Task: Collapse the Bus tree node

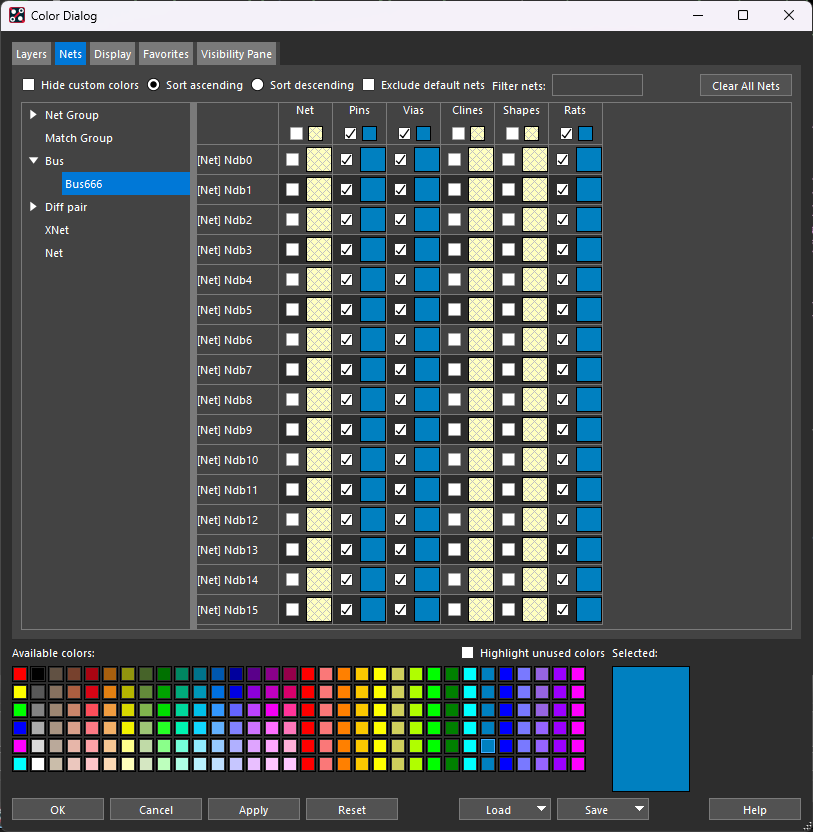Action: (x=33, y=161)
